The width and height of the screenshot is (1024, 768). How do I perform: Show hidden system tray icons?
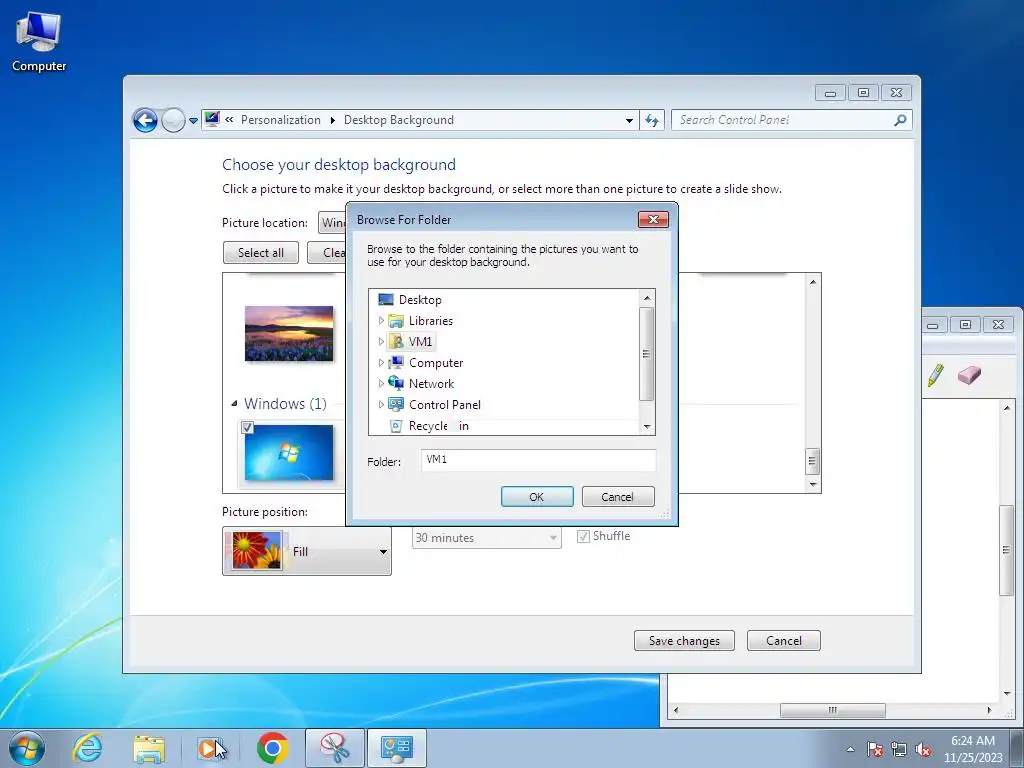pos(850,749)
